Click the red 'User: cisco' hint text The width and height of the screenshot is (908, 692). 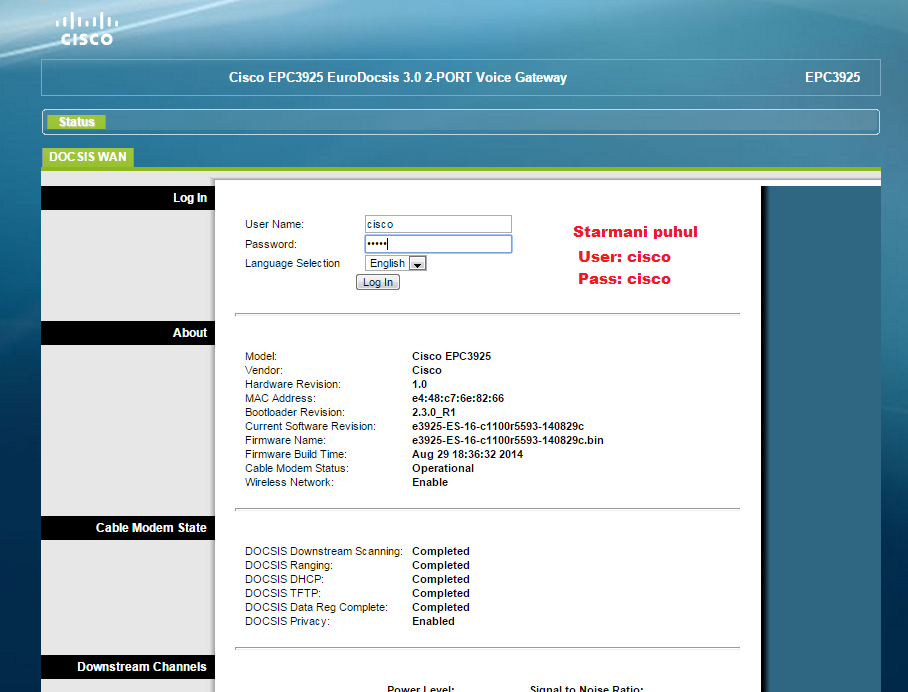624,257
